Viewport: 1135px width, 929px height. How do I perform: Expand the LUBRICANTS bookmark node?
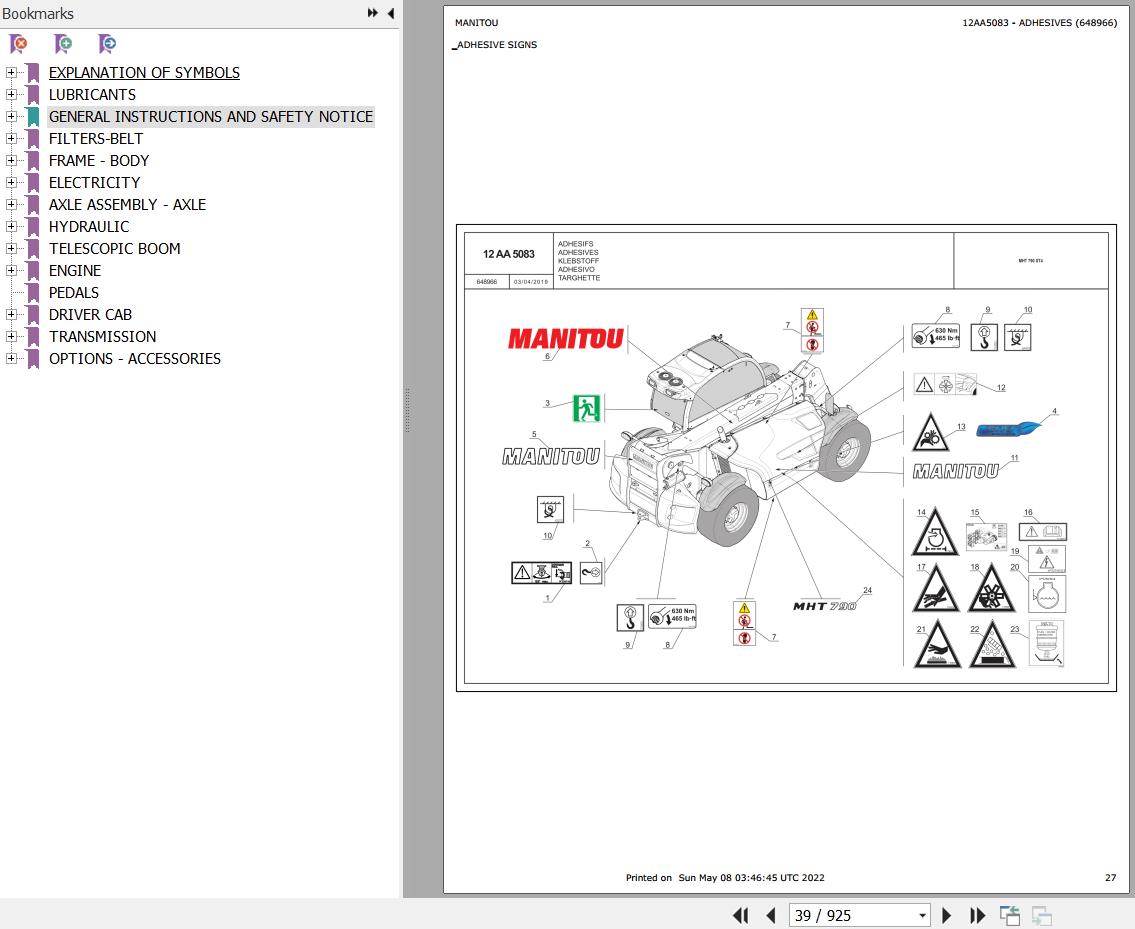tap(11, 95)
